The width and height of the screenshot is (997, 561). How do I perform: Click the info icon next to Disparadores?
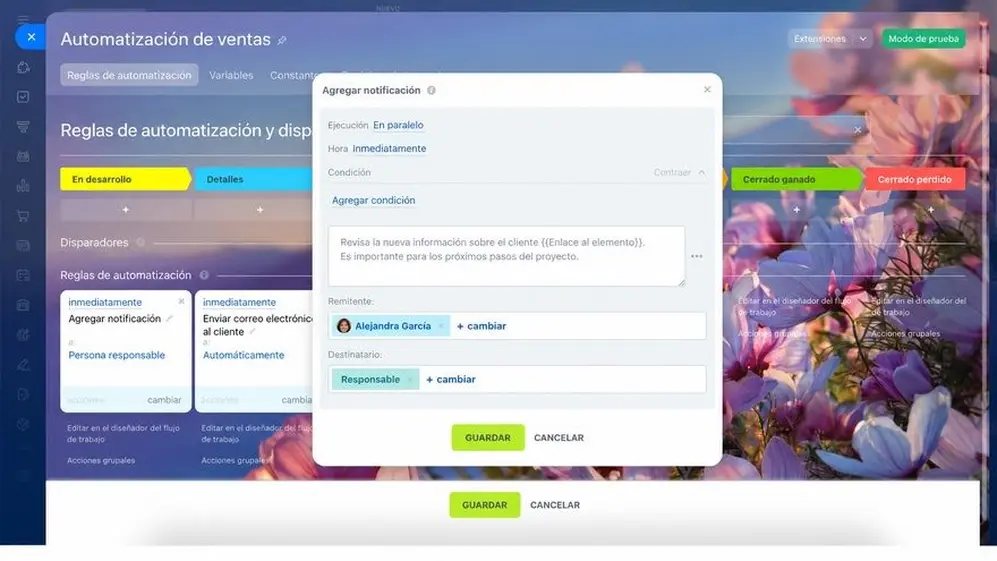[141, 242]
